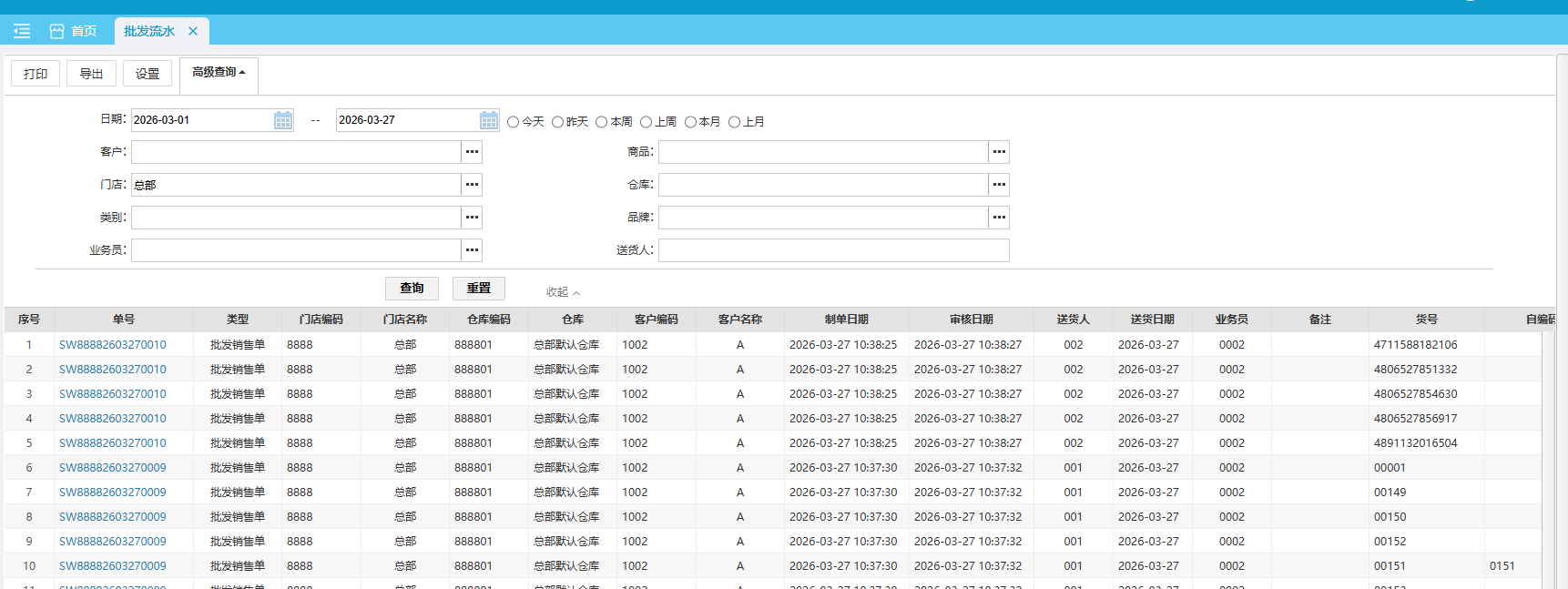Select the 今天 radio button

point(514,122)
